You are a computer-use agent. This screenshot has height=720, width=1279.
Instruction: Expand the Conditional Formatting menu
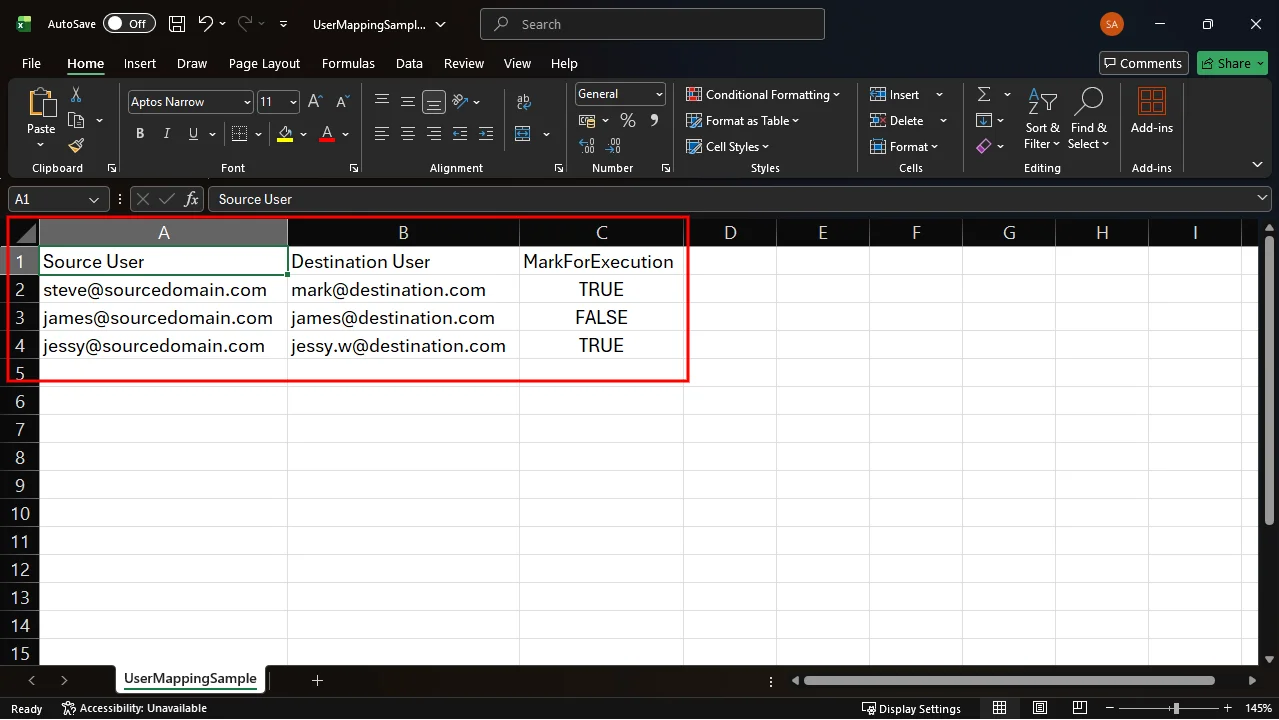[x=763, y=95]
